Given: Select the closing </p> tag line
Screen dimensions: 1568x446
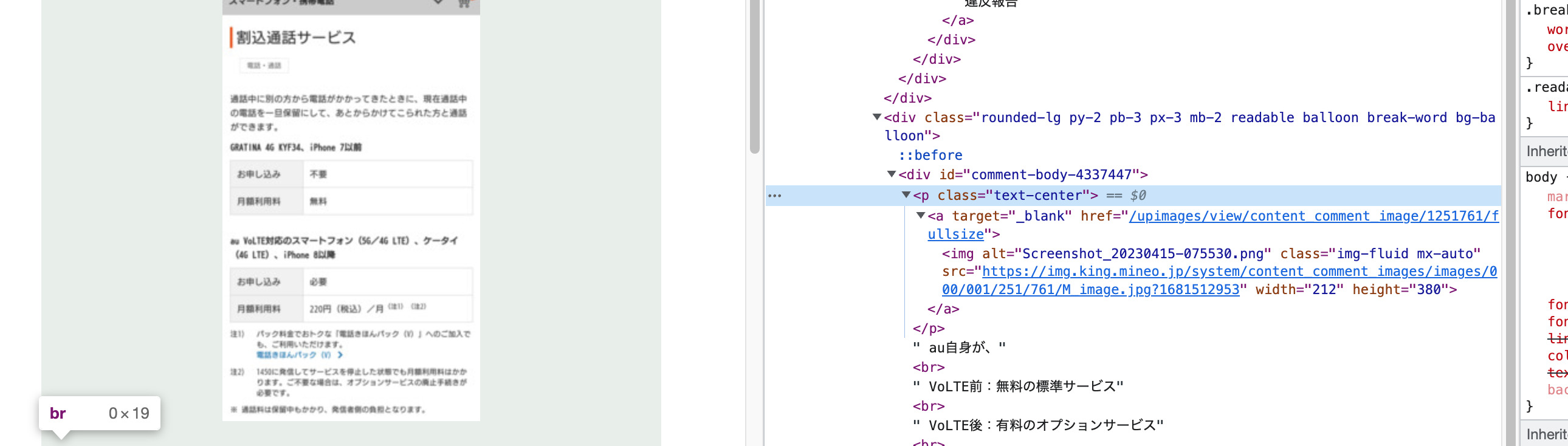Looking at the screenshot, I should click(x=928, y=329).
